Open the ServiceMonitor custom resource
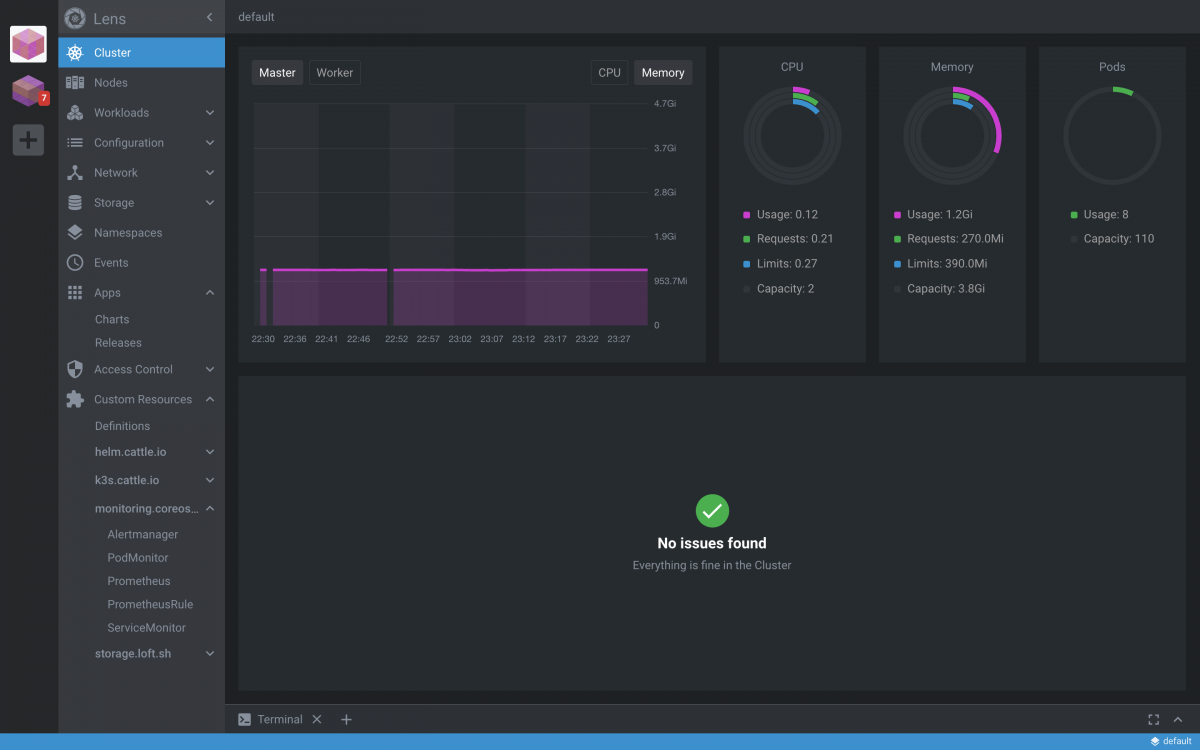This screenshot has width=1200, height=750. tap(146, 628)
